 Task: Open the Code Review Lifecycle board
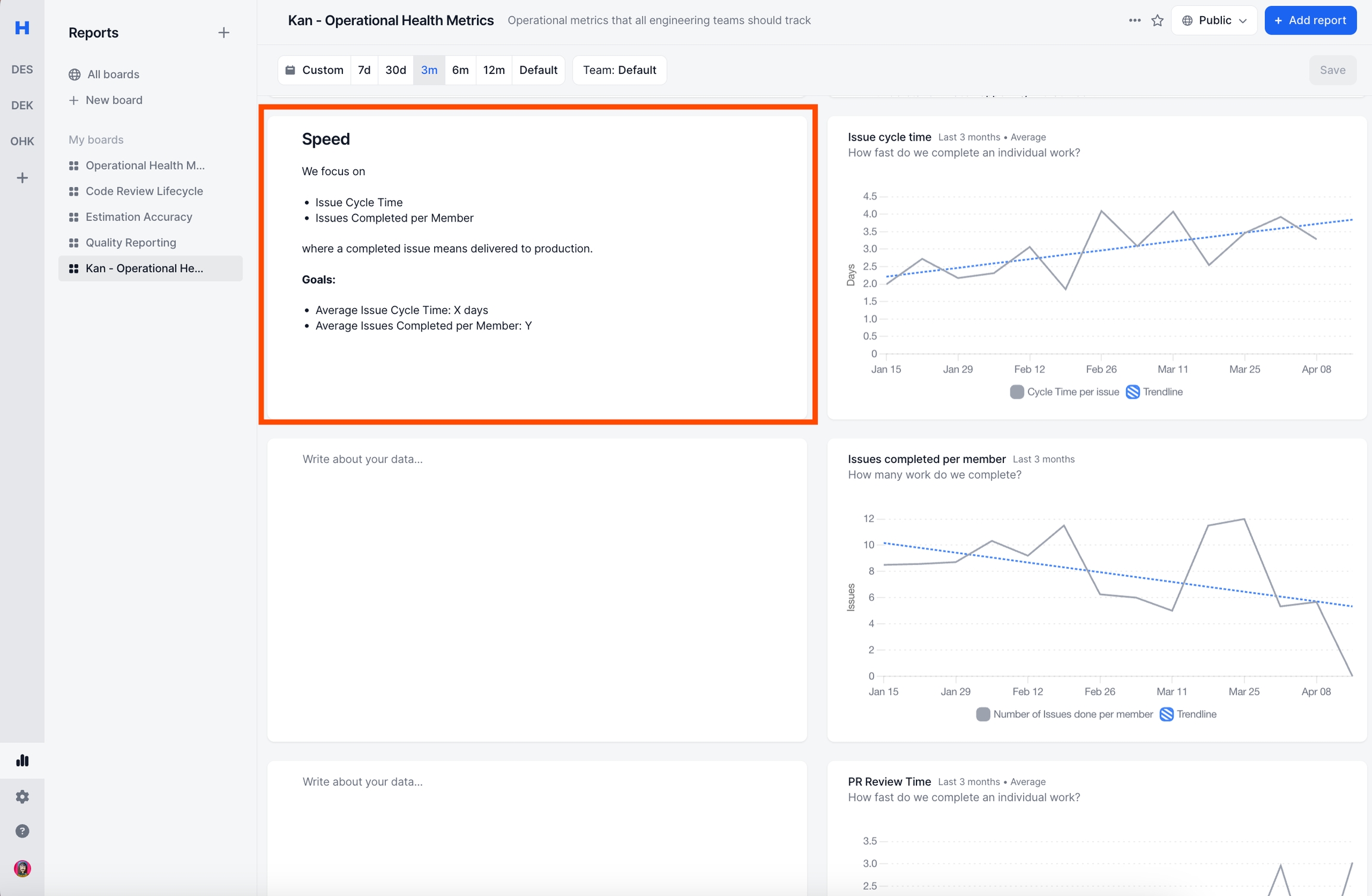150,191
